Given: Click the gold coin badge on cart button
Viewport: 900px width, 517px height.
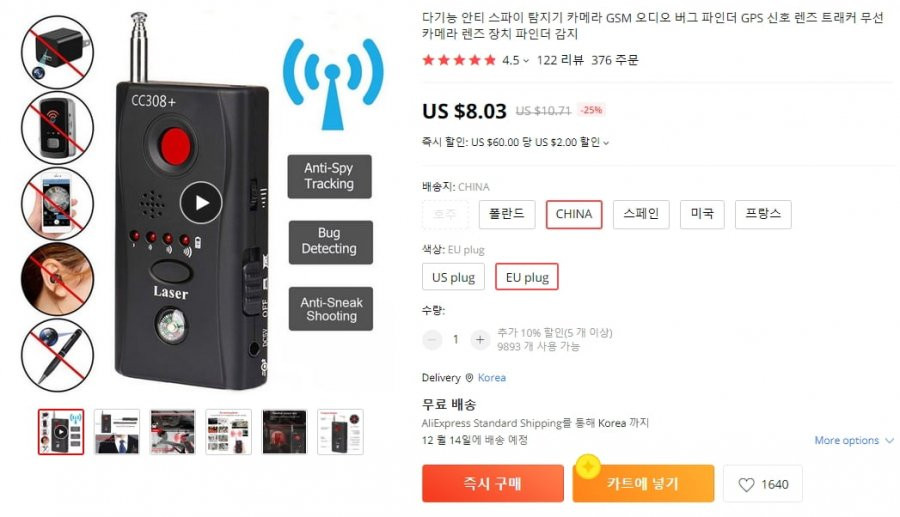Looking at the screenshot, I should point(588,466).
